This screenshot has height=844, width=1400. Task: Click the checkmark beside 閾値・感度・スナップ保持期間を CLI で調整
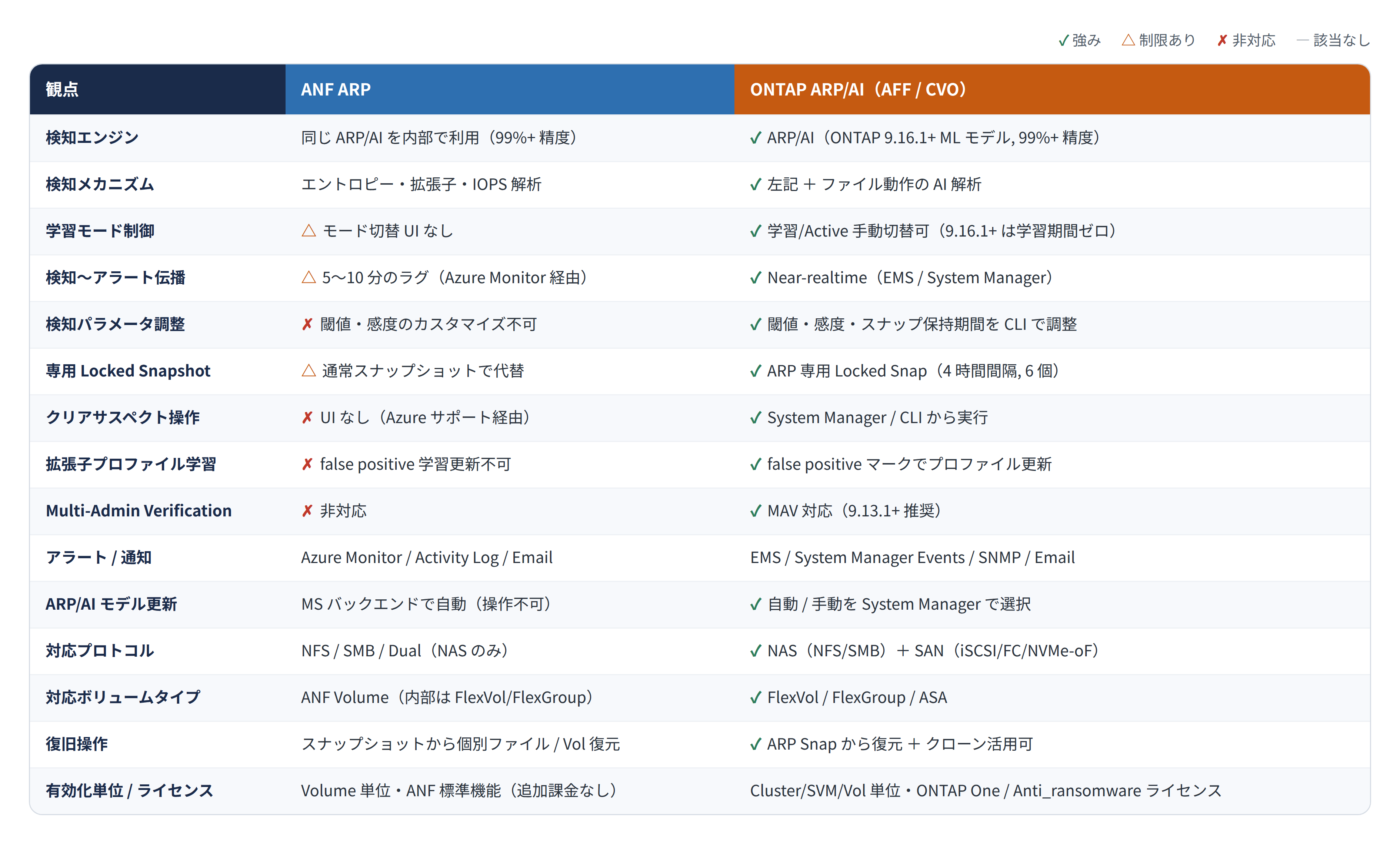point(756,324)
